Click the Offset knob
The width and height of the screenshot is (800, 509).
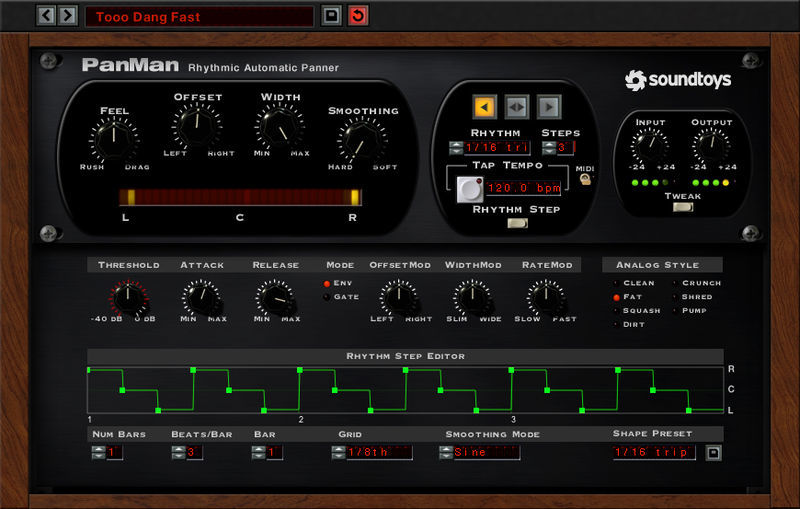[x=197, y=125]
